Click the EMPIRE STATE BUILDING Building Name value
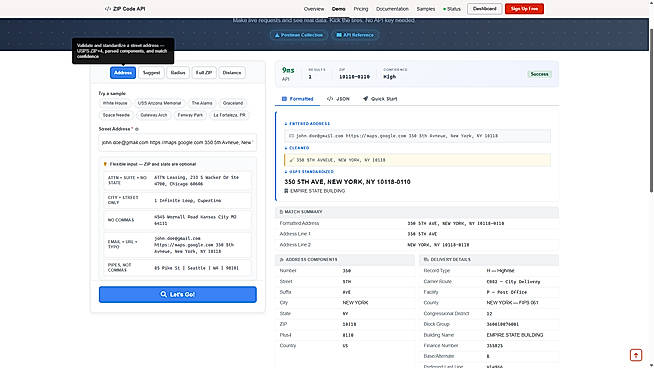 [x=515, y=335]
